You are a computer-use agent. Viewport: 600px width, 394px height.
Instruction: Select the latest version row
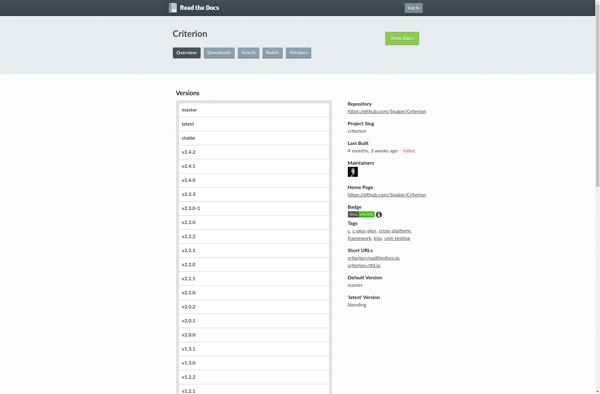(254, 124)
